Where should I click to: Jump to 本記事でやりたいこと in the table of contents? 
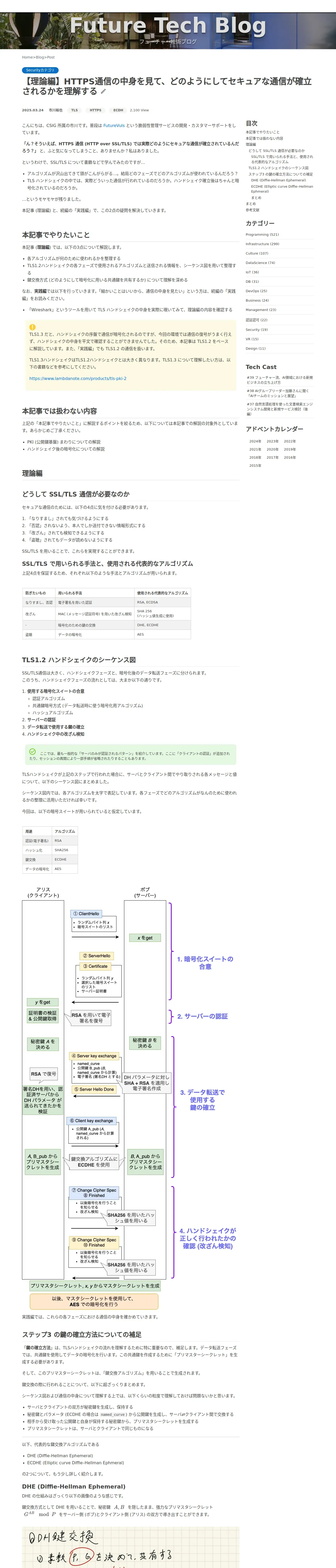(263, 132)
